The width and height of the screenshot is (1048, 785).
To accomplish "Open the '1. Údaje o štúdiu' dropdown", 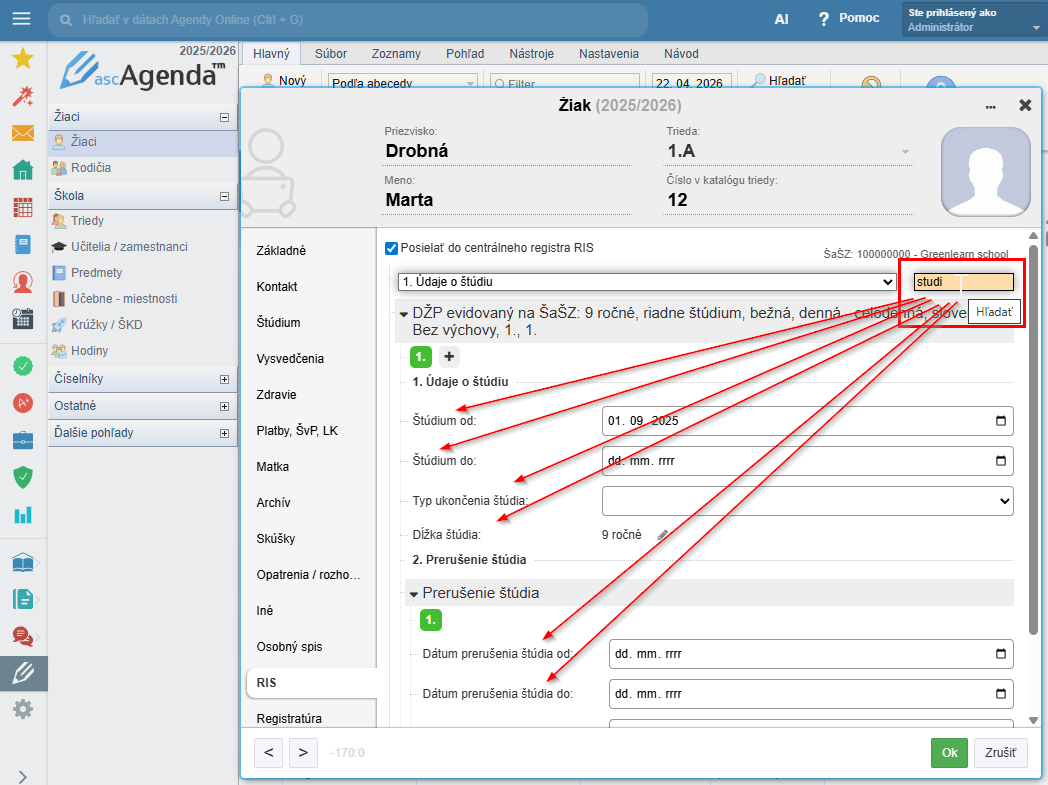I will (x=646, y=282).
